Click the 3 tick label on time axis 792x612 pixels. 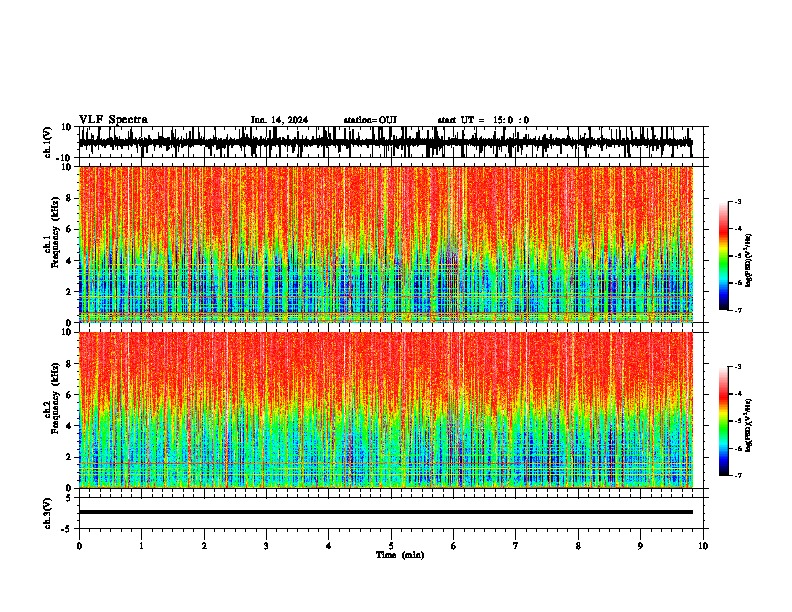266,546
